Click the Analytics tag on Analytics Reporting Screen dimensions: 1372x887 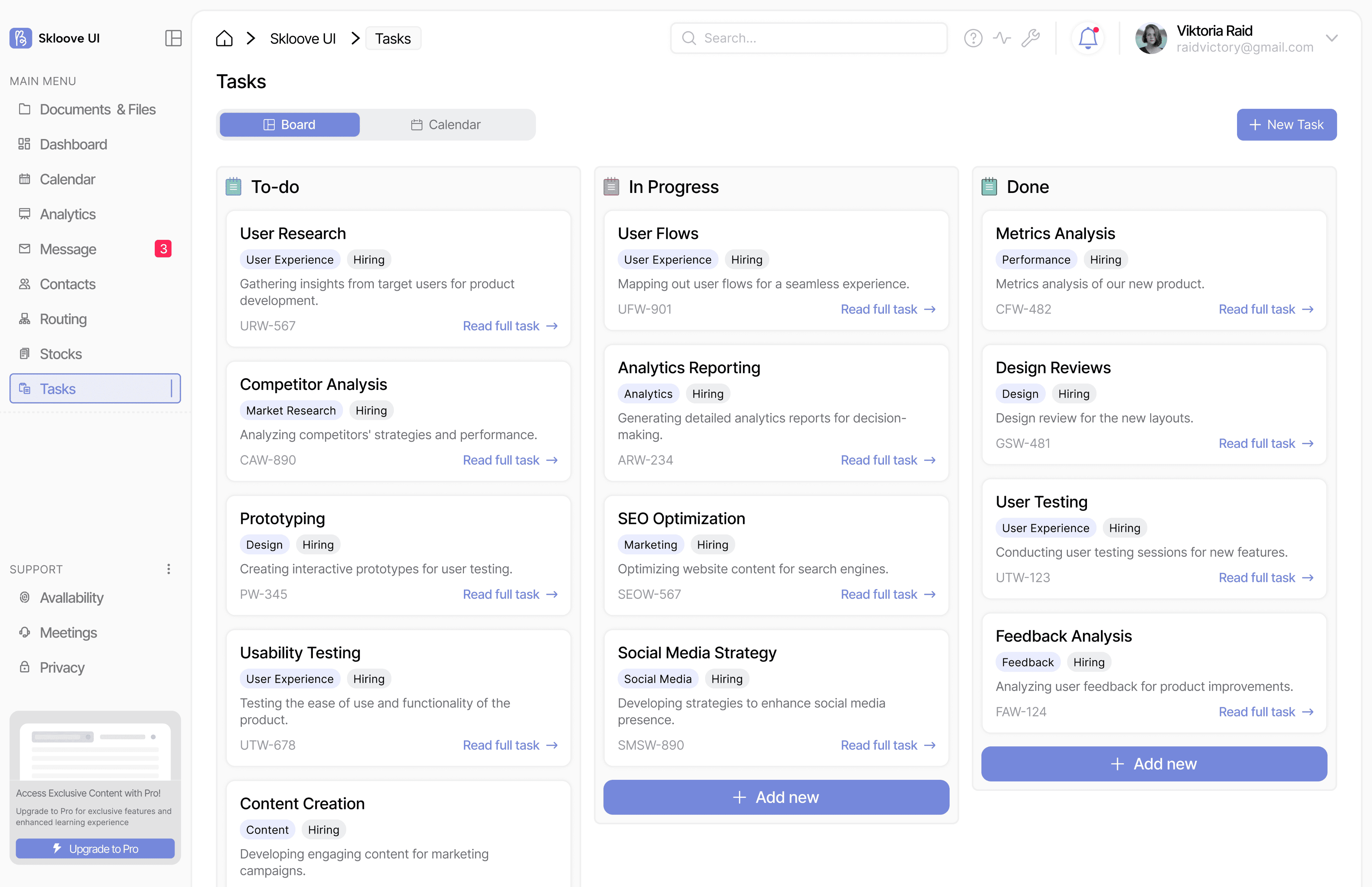pos(648,394)
